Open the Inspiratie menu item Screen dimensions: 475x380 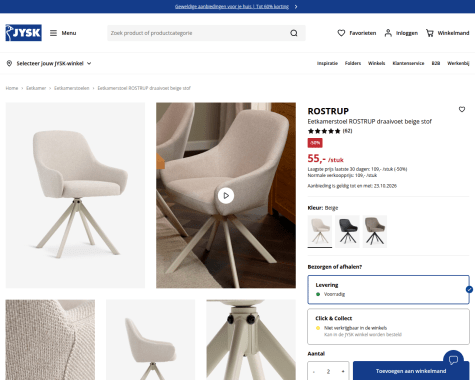[x=327, y=63]
